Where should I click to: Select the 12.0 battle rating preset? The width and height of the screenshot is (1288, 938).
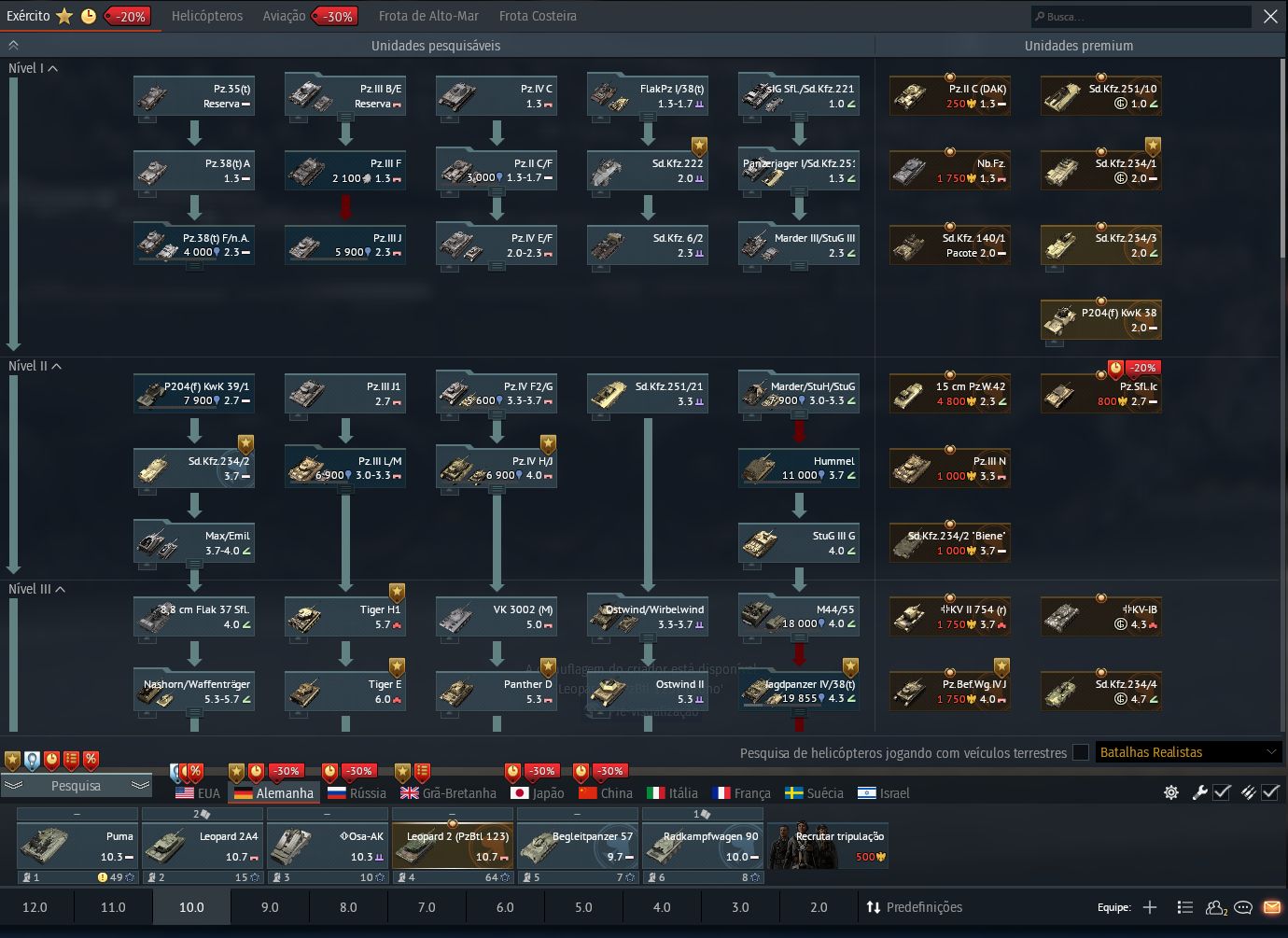pos(35,907)
